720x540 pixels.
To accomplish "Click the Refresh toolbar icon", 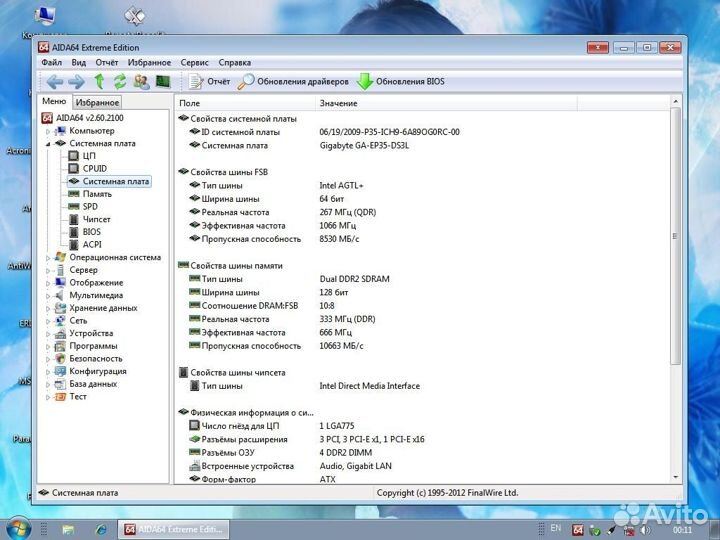I will pos(120,82).
